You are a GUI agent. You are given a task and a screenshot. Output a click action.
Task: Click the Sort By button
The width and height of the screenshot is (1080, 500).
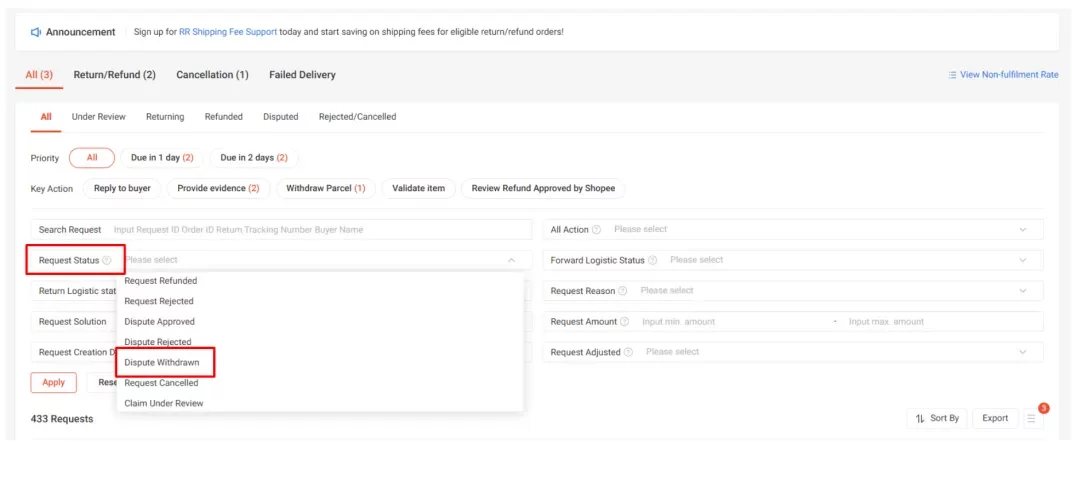tap(937, 418)
